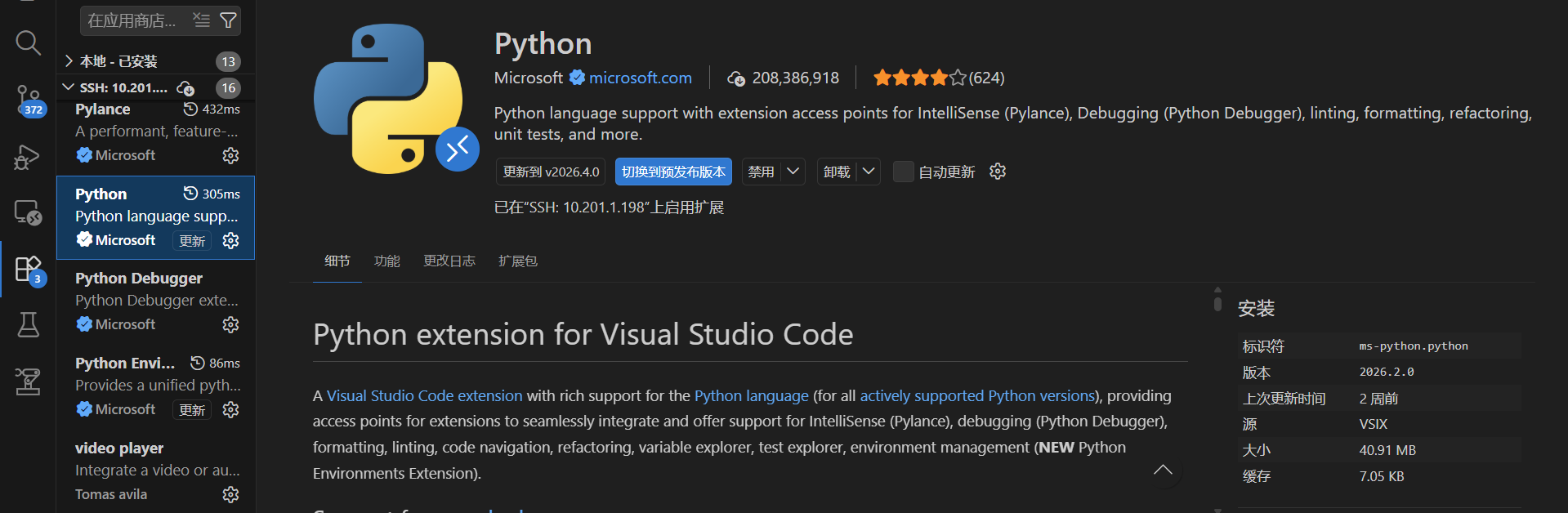The height and width of the screenshot is (513, 1568).
Task: Enable the 自动更新 checkbox
Action: tap(903, 172)
